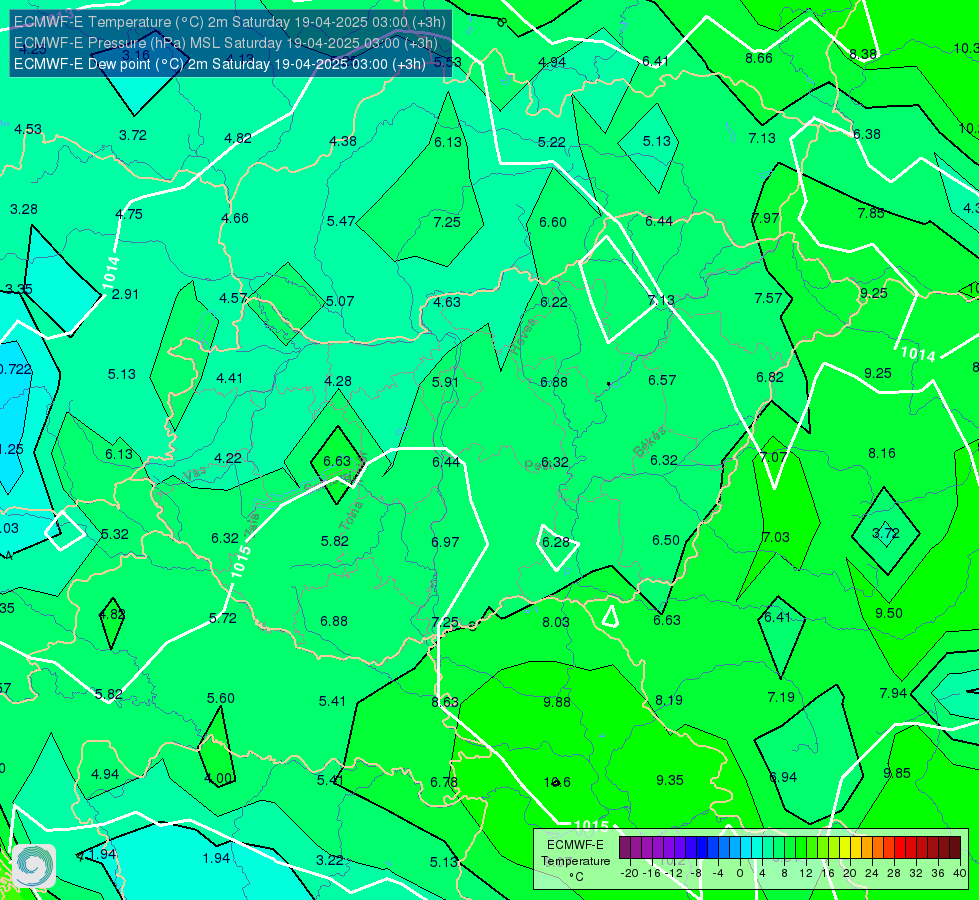Image resolution: width=979 pixels, height=900 pixels.
Task: Click the 5.72 temperature value
Action: point(222,618)
